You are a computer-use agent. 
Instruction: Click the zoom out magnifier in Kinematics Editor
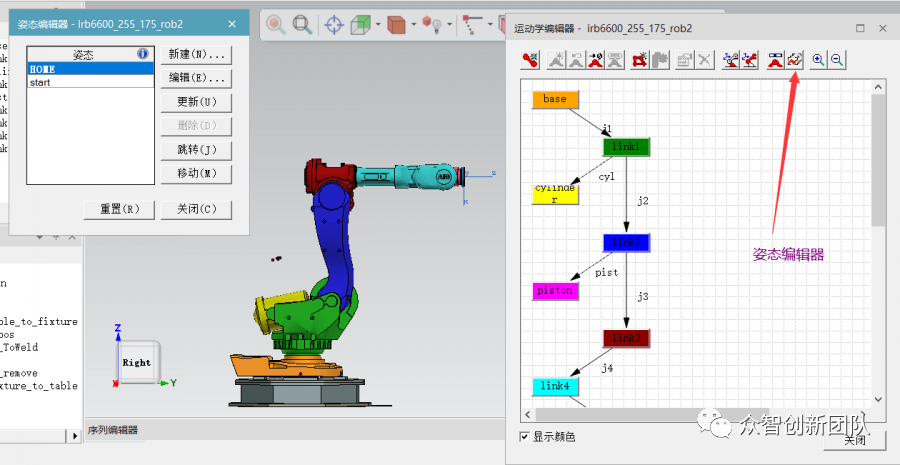837,60
